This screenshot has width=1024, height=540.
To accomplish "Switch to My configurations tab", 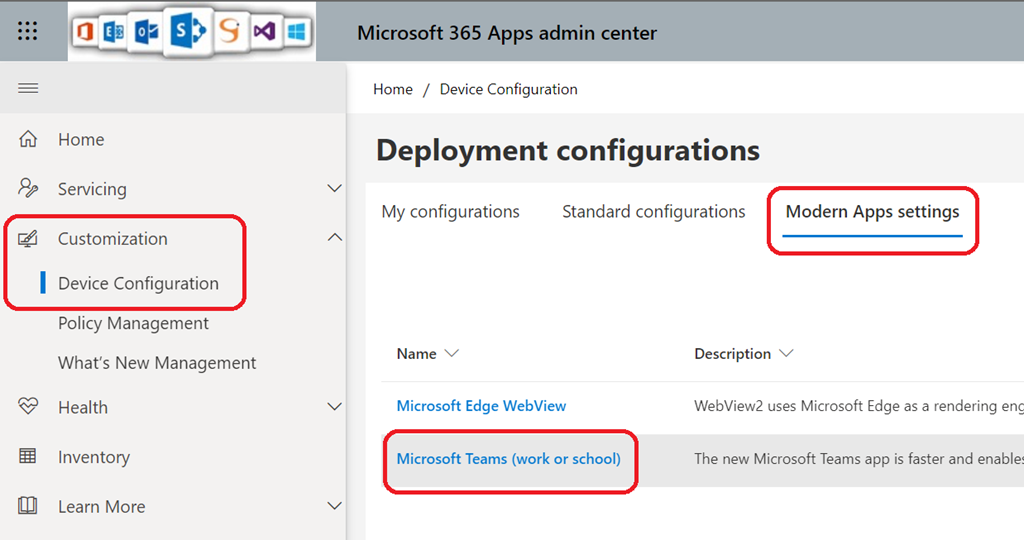I will pyautogui.click(x=450, y=212).
